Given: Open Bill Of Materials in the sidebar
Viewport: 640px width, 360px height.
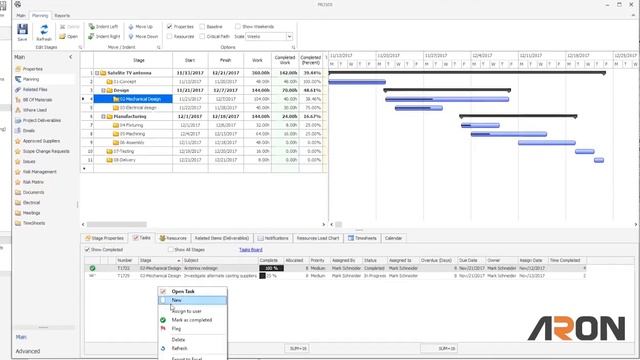Looking at the screenshot, I should tap(37, 100).
